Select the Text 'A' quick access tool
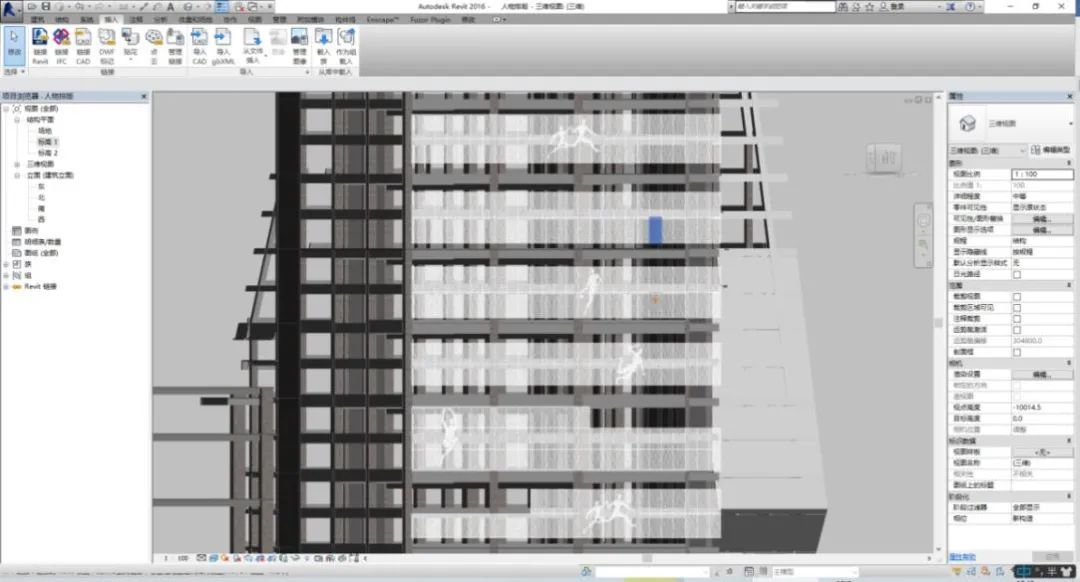The width and height of the screenshot is (1080, 582). pos(170,6)
